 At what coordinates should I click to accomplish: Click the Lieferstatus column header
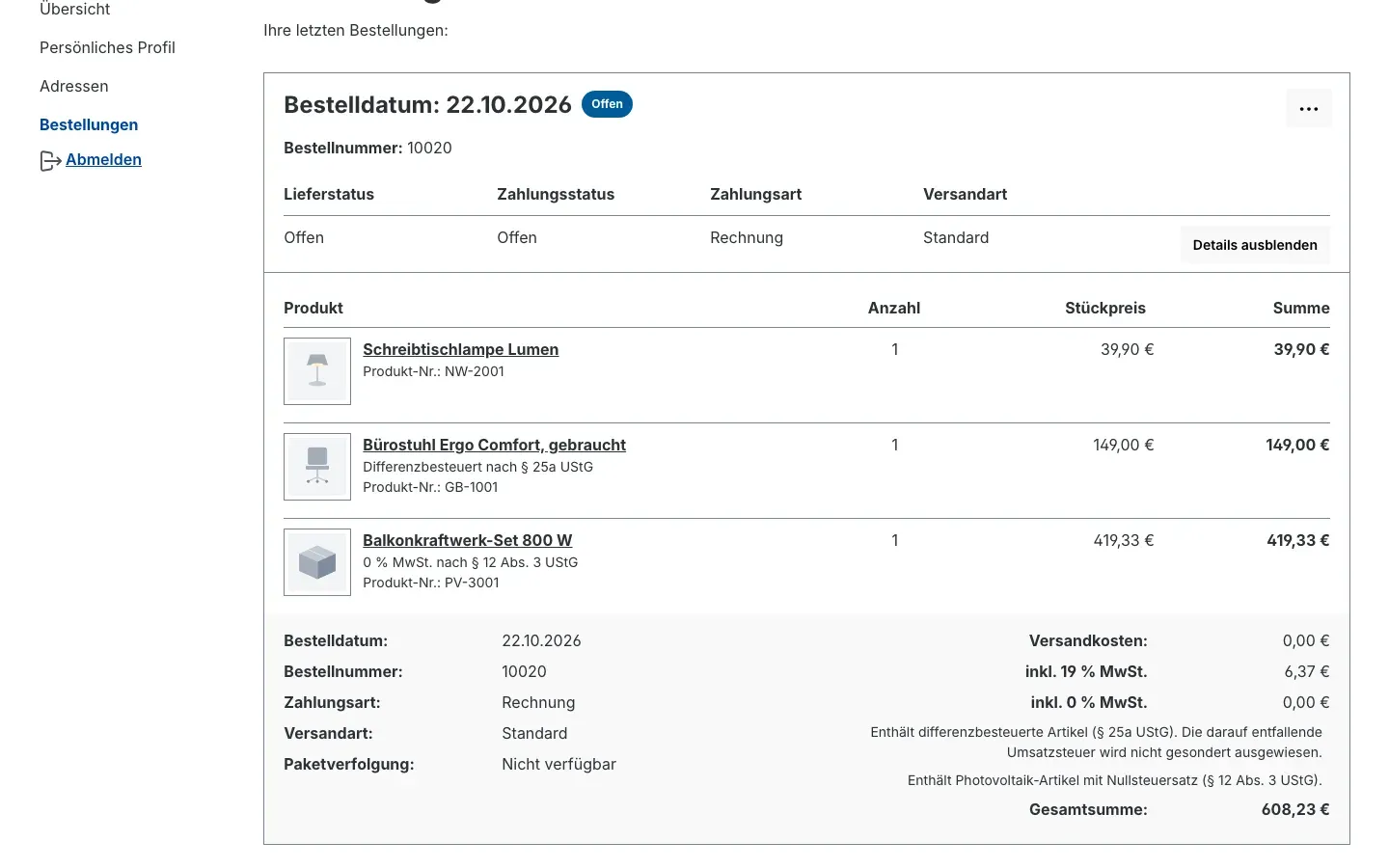pyautogui.click(x=329, y=194)
